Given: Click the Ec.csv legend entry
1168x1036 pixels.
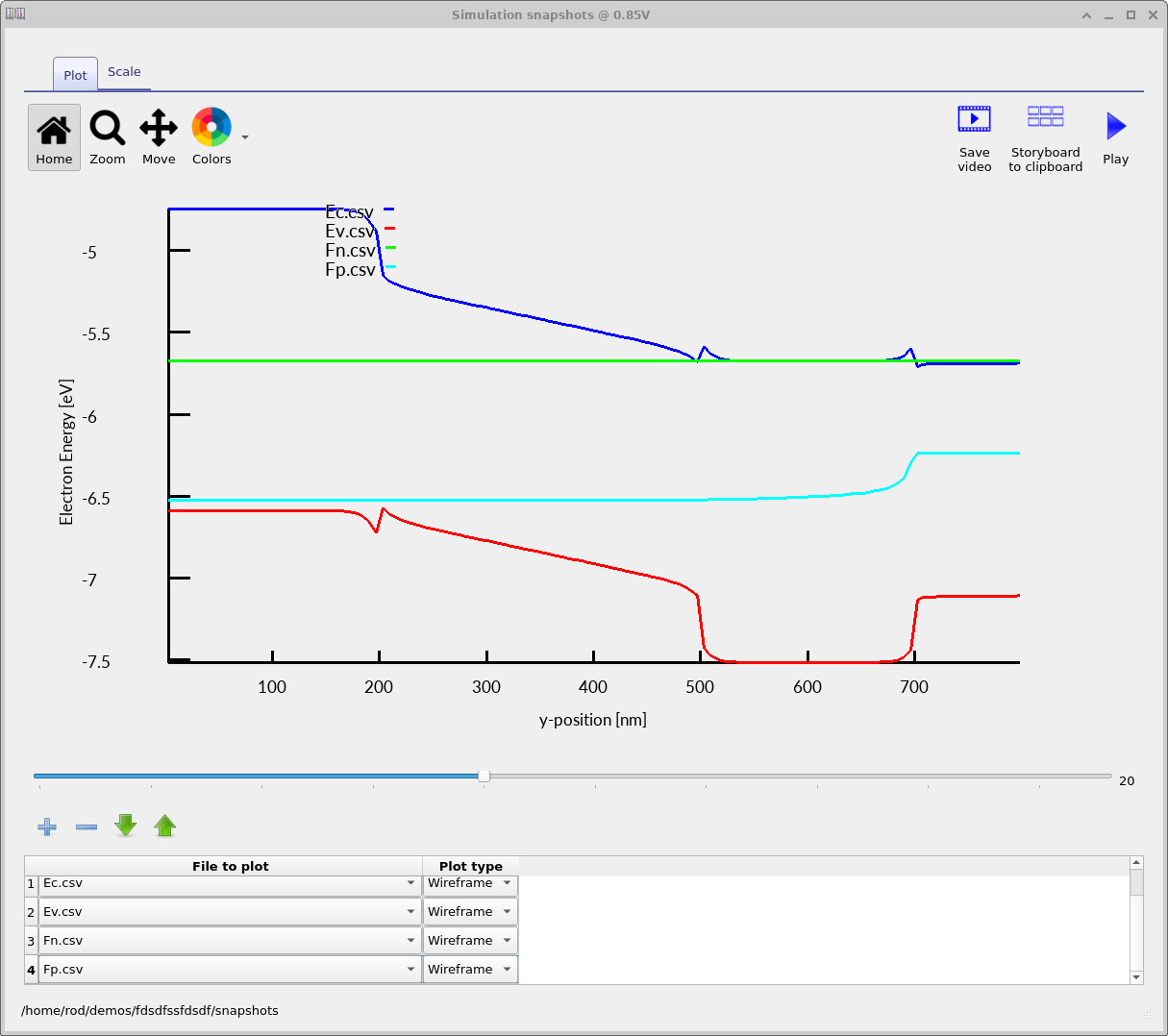Looking at the screenshot, I should [x=360, y=211].
